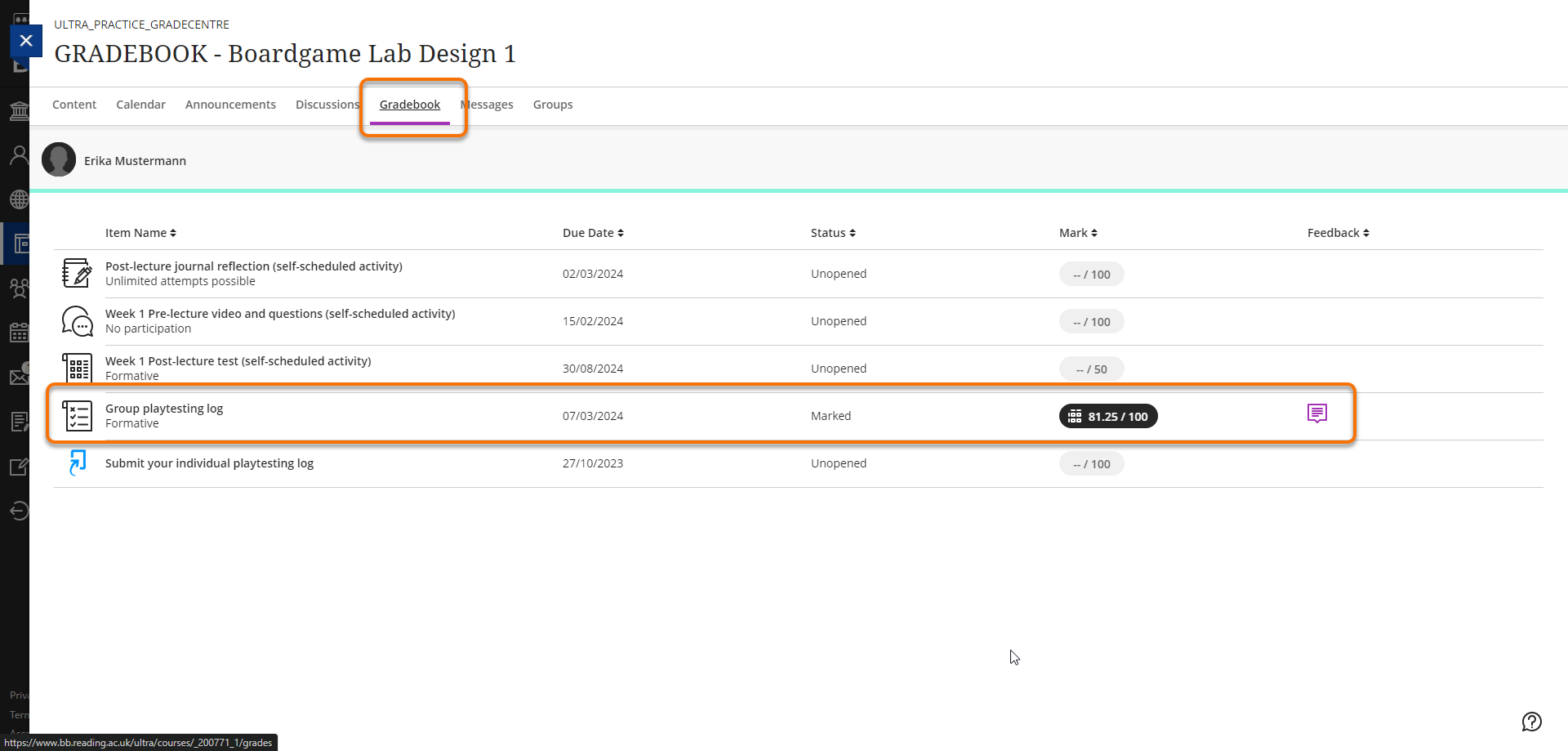The width and height of the screenshot is (1568, 751).
Task: Open feedback comment icon for Group playtesting log
Action: 1317,413
